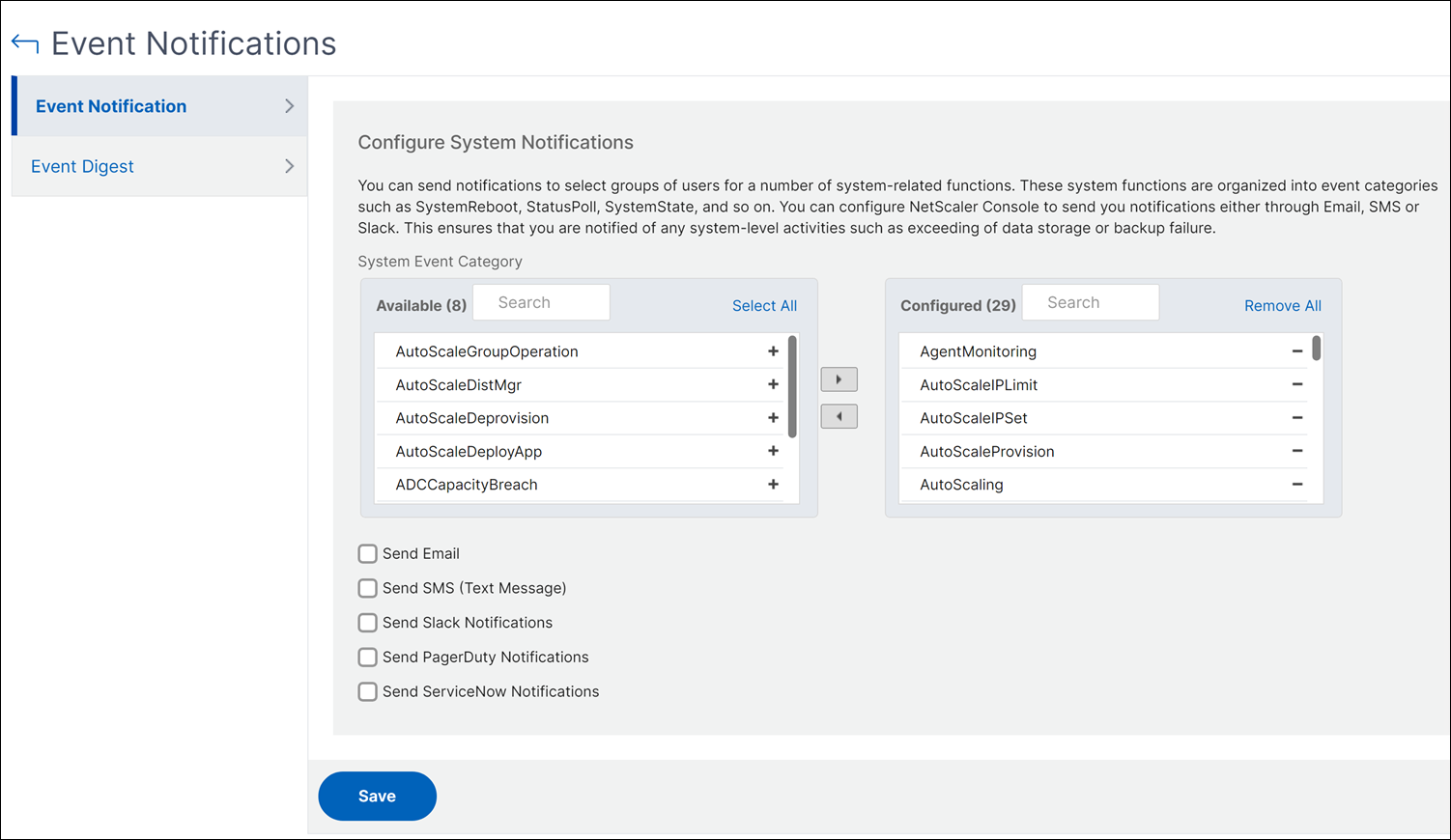The height and width of the screenshot is (840, 1451).
Task: Click Remove All in the Configured list
Action: [1282, 306]
